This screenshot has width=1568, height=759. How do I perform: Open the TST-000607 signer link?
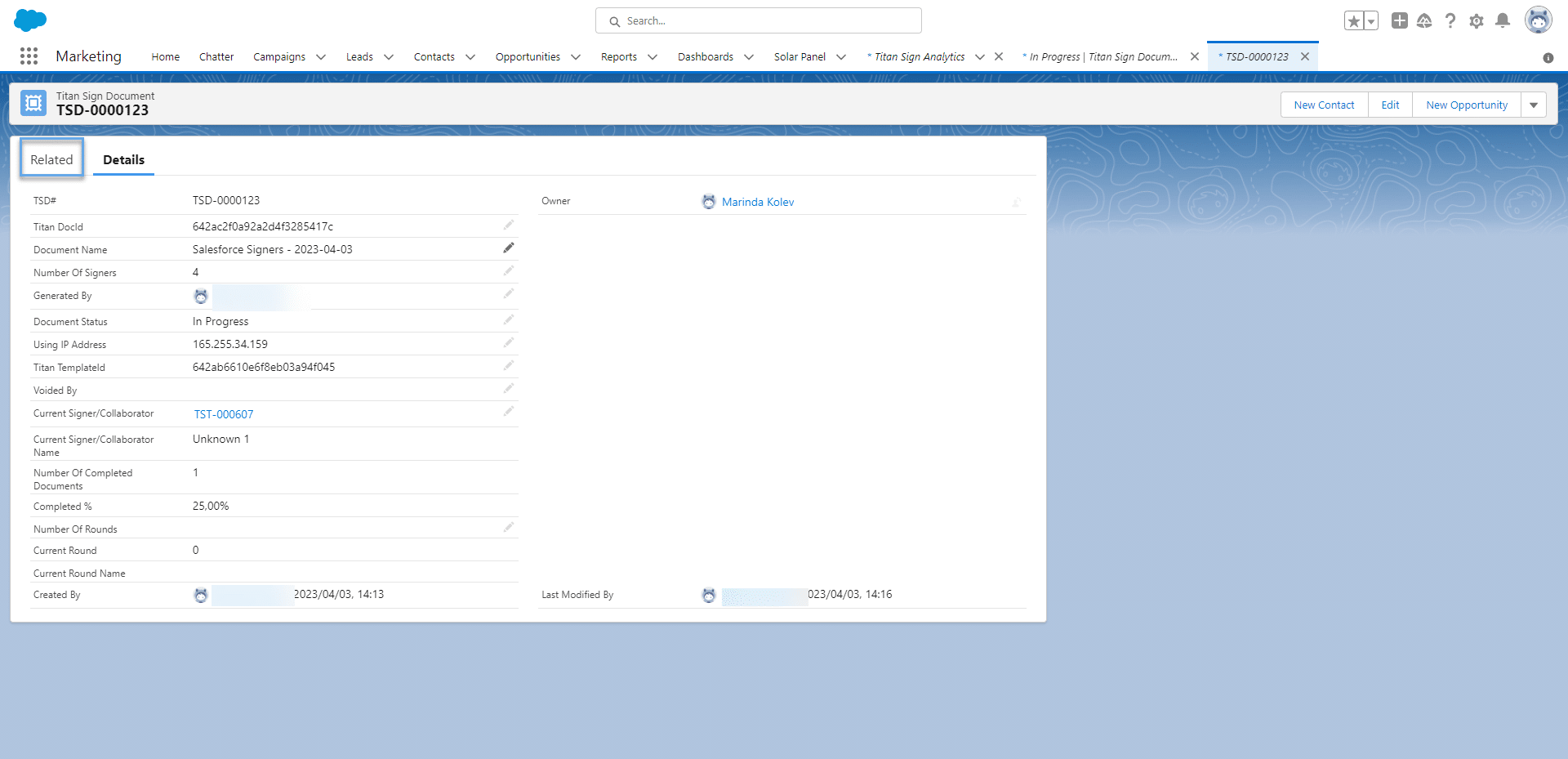coord(224,414)
